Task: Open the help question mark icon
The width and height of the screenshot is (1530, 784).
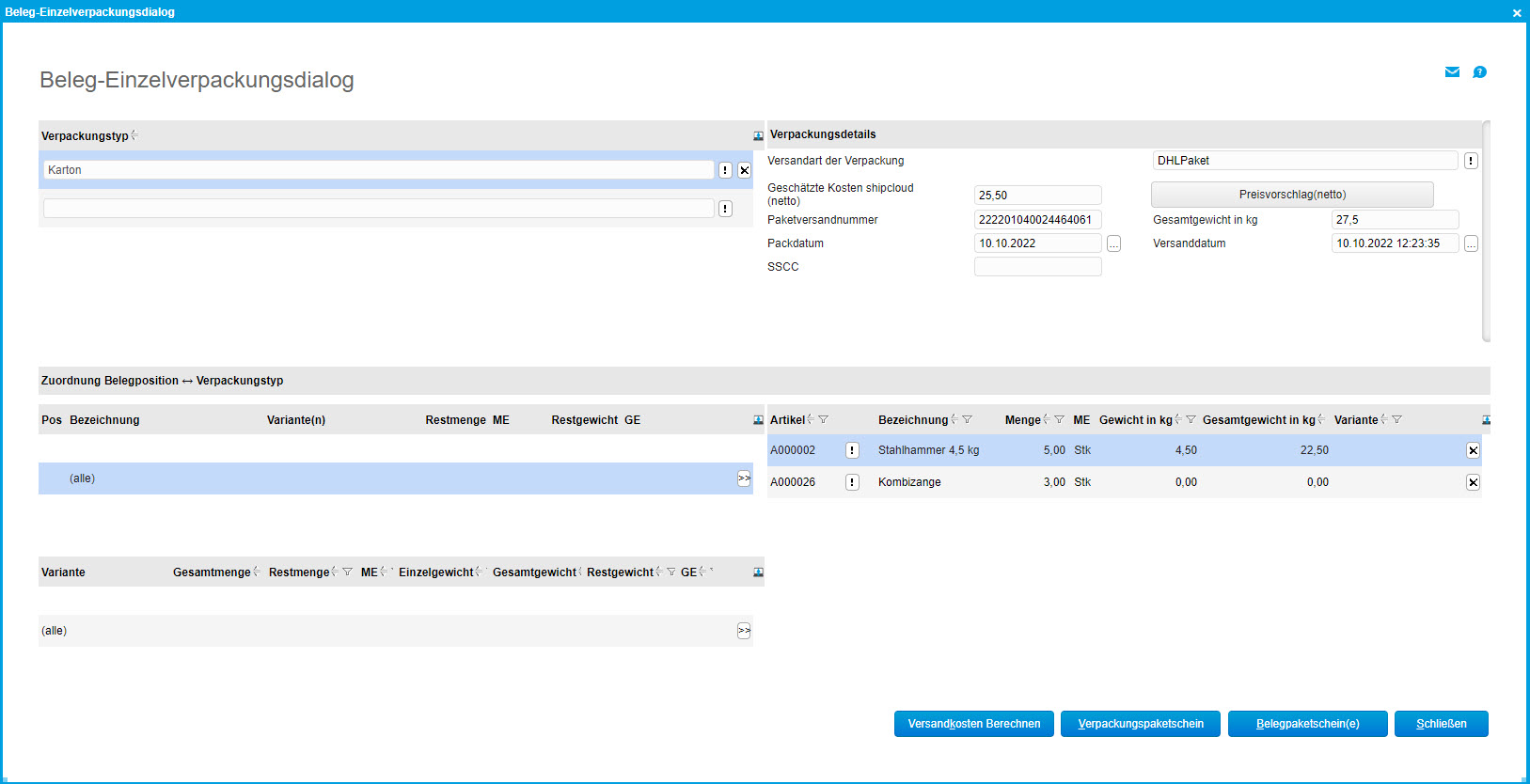Action: [1479, 72]
